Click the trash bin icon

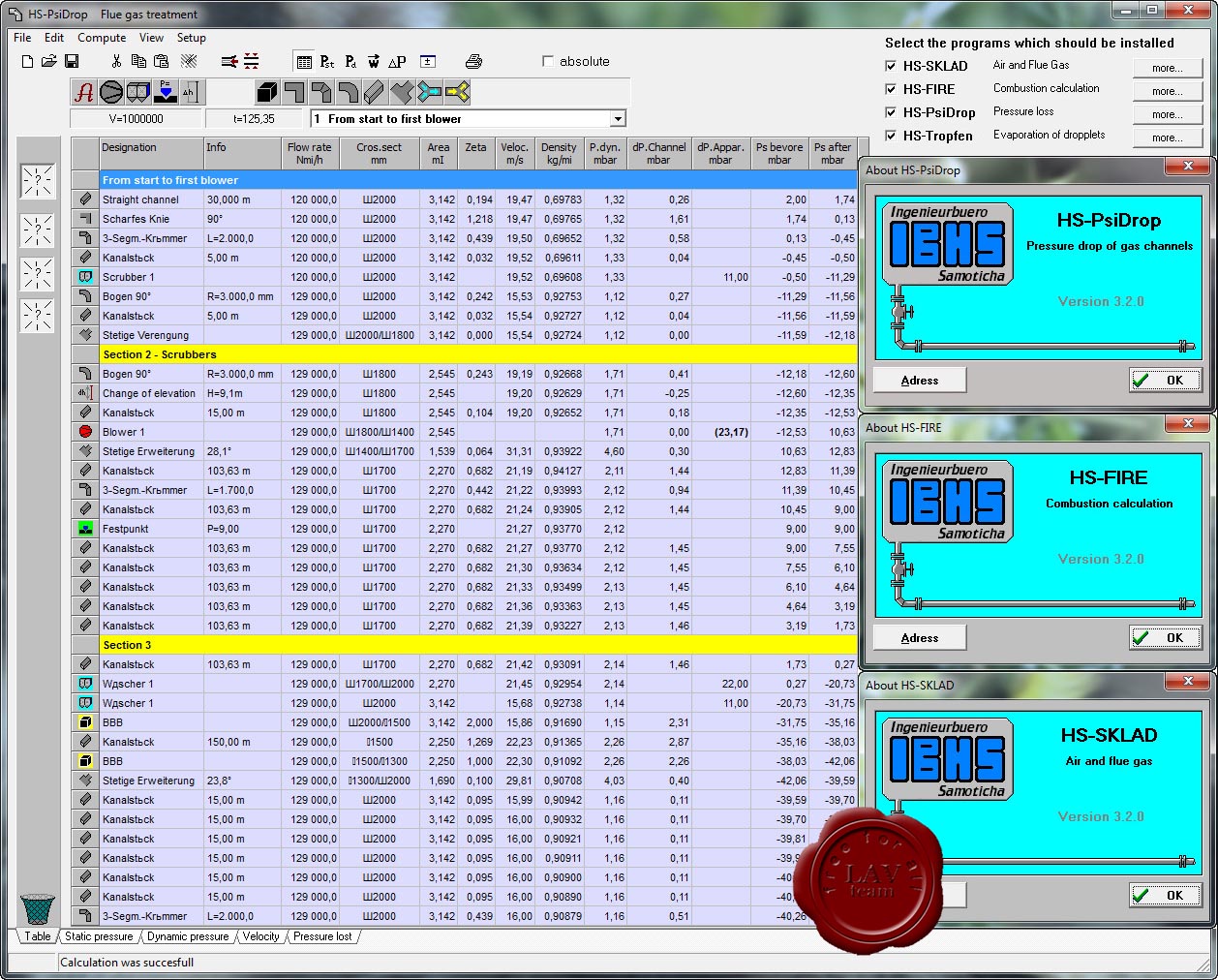pyautogui.click(x=38, y=909)
